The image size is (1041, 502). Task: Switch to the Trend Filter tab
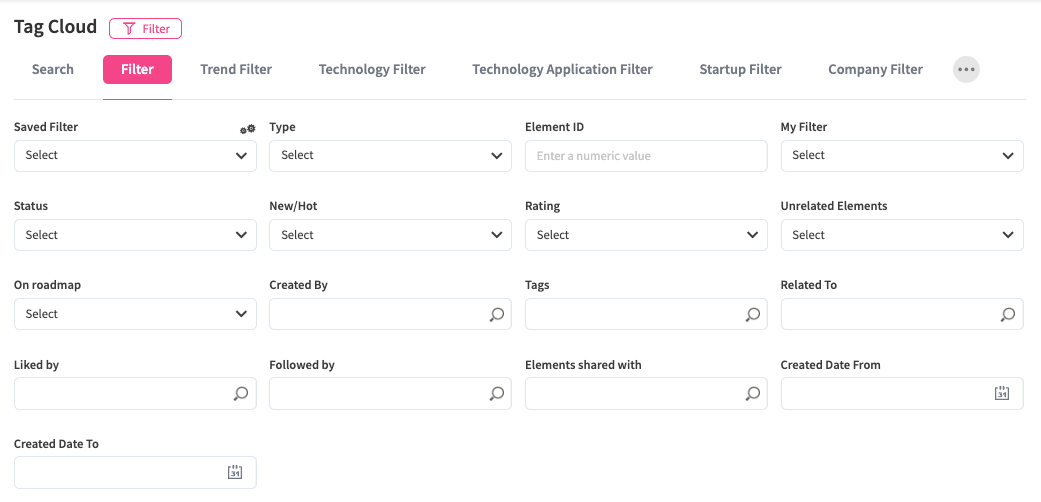coord(236,69)
